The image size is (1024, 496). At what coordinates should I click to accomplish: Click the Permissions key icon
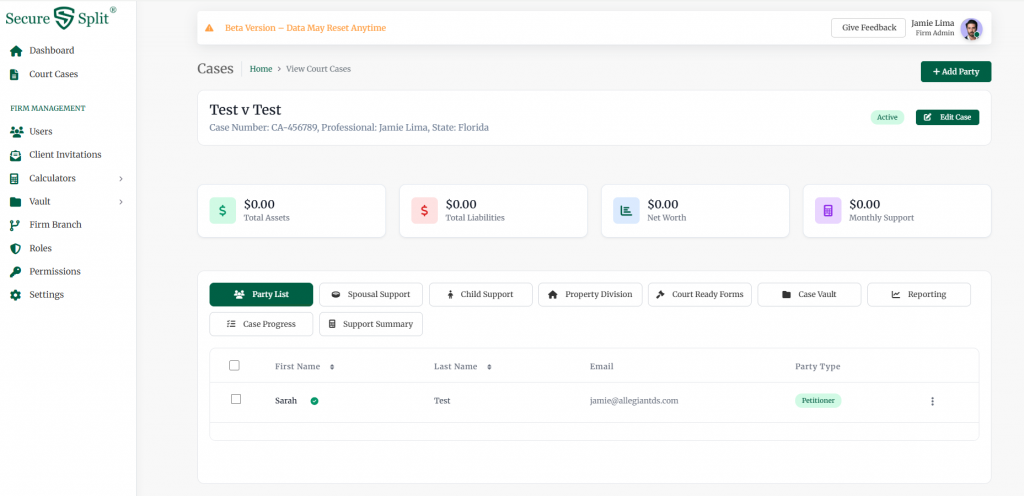coord(16,271)
